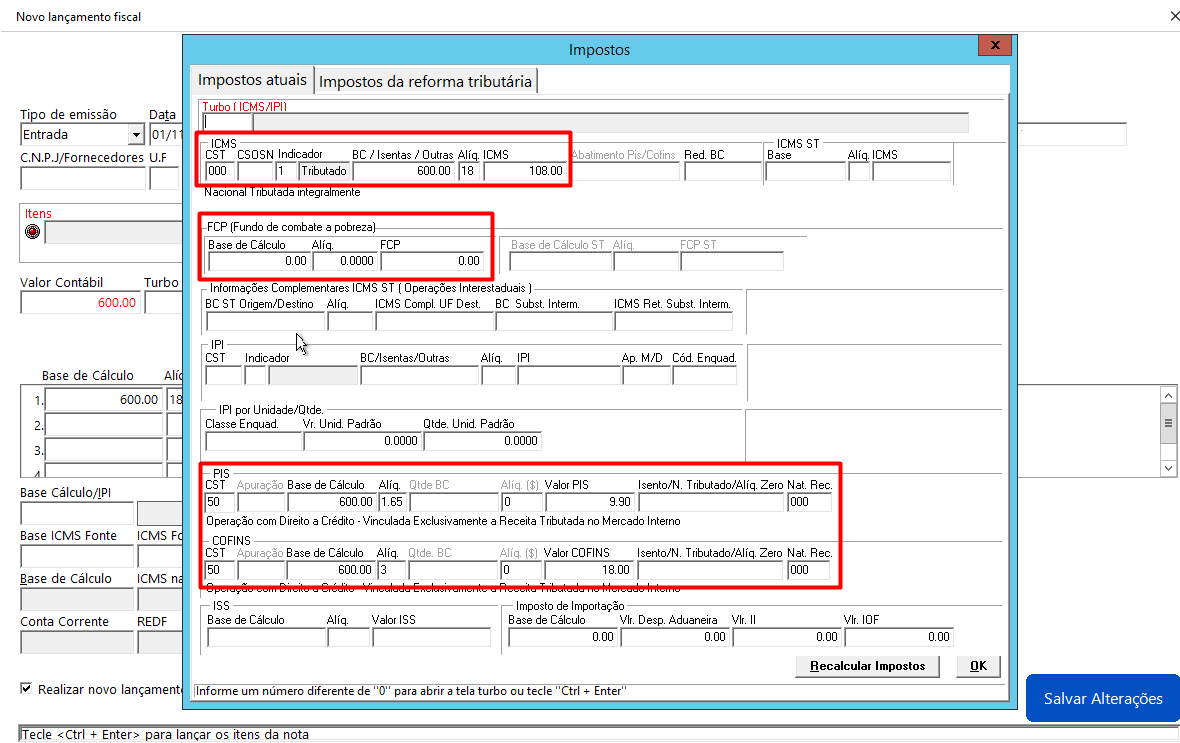Open the Tipo de emissão dropdown
Image resolution: width=1180 pixels, height=743 pixels.
pos(135,135)
